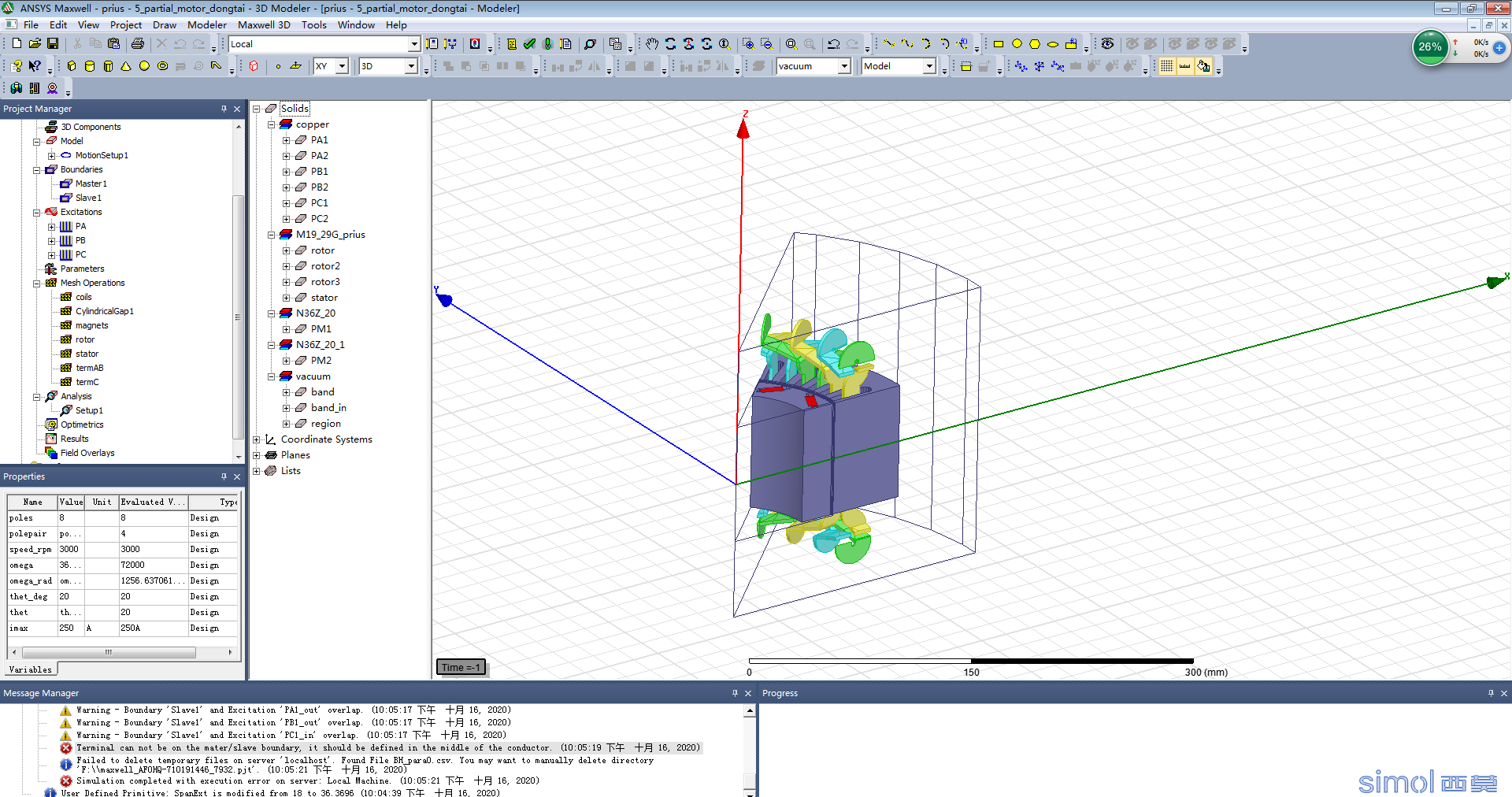The height and width of the screenshot is (797, 1512).
Task: Click the Message Manager scrollbar up arrow
Action: pos(750,710)
